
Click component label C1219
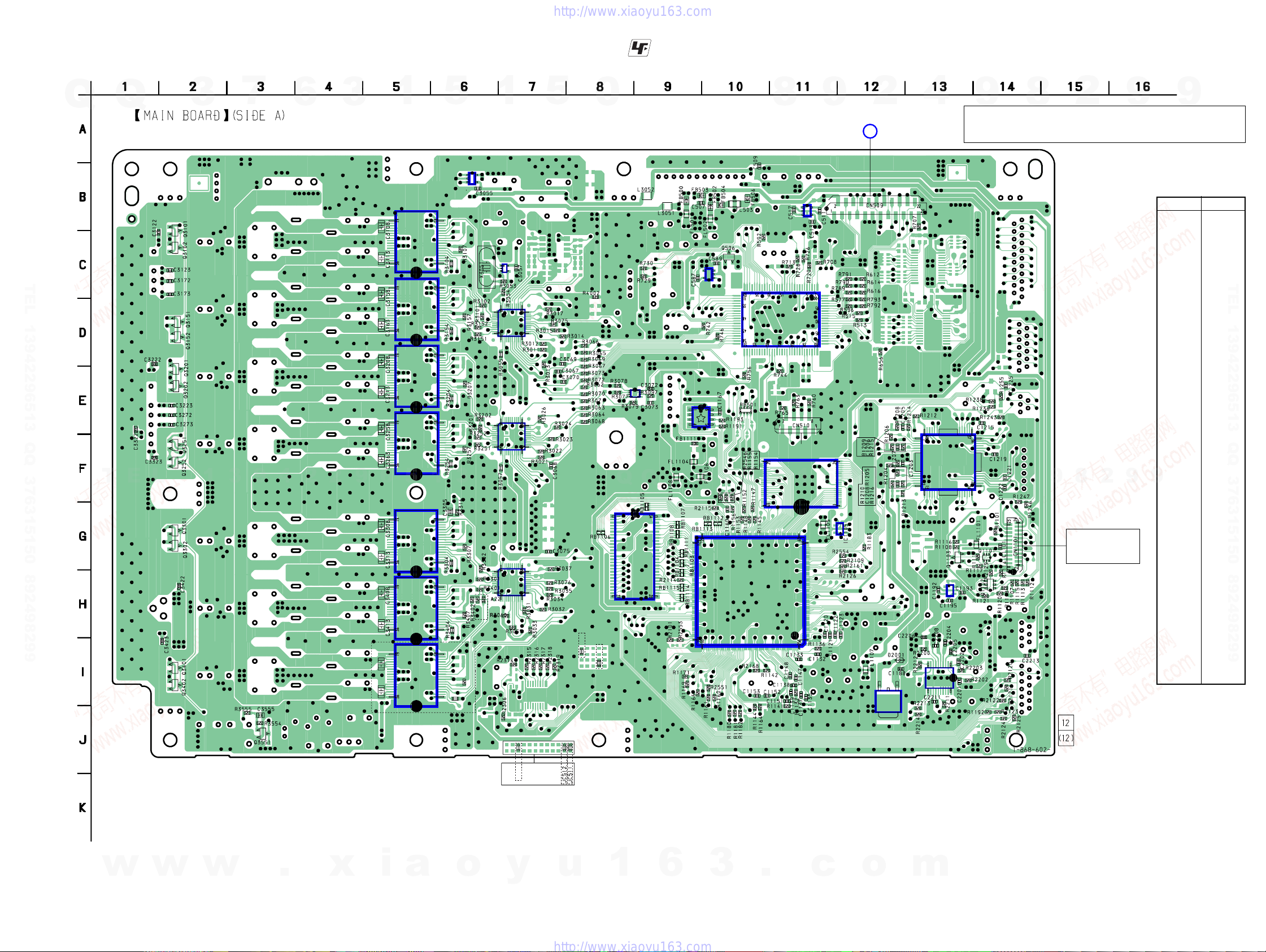point(998,459)
